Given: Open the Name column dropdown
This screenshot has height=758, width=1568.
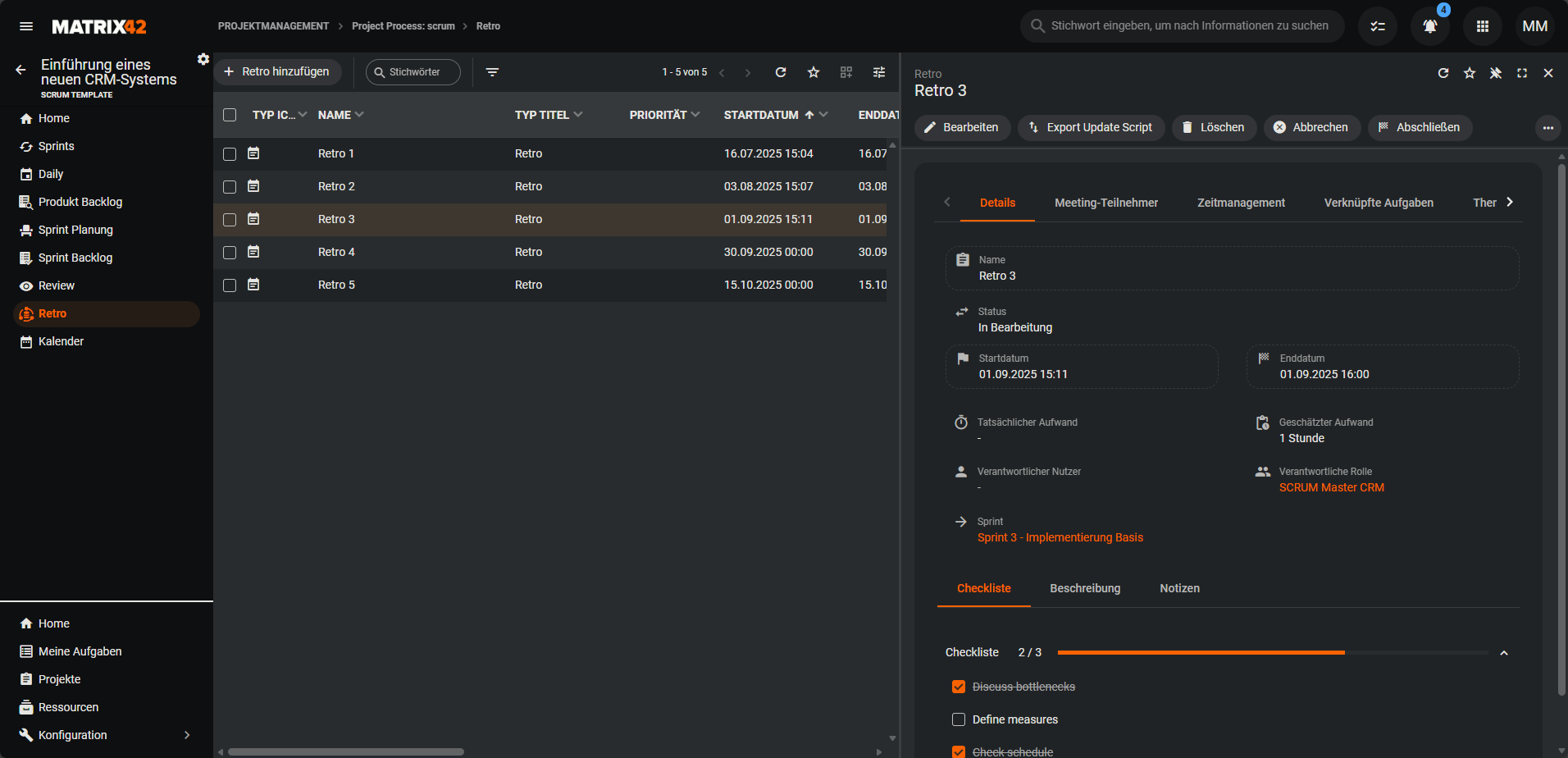Looking at the screenshot, I should (360, 115).
